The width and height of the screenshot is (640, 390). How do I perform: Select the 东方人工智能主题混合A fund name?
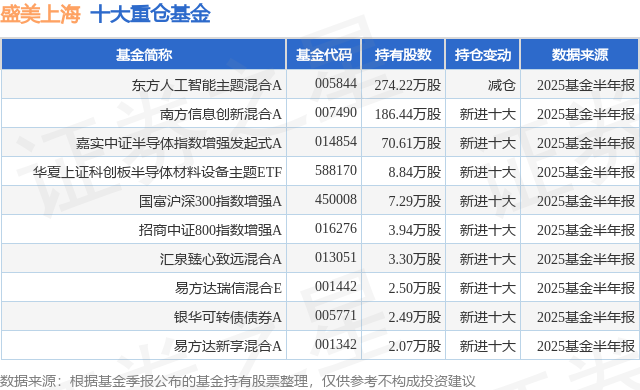point(207,85)
